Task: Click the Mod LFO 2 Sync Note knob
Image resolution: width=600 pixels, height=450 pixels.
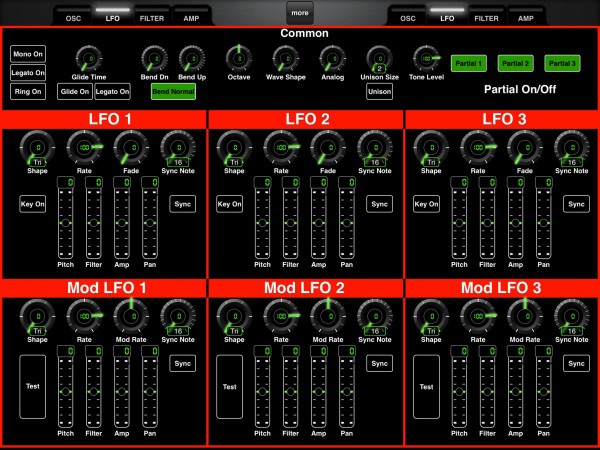Action: [375, 316]
